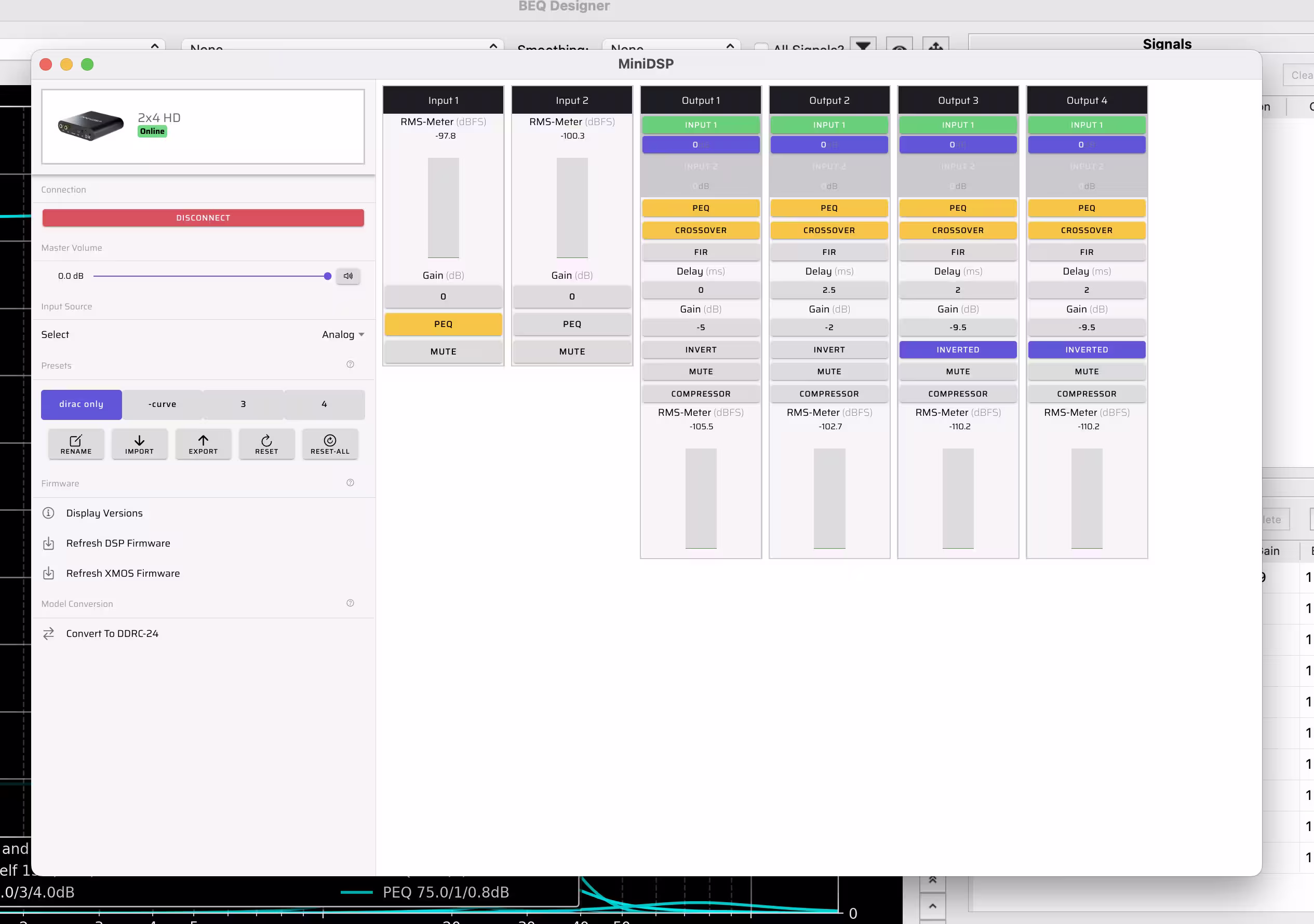Click the 2x4 HD device thumbnail image

[90, 126]
